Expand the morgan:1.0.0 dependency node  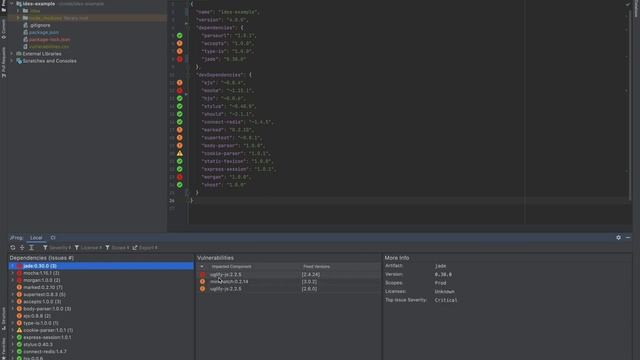tap(13, 280)
